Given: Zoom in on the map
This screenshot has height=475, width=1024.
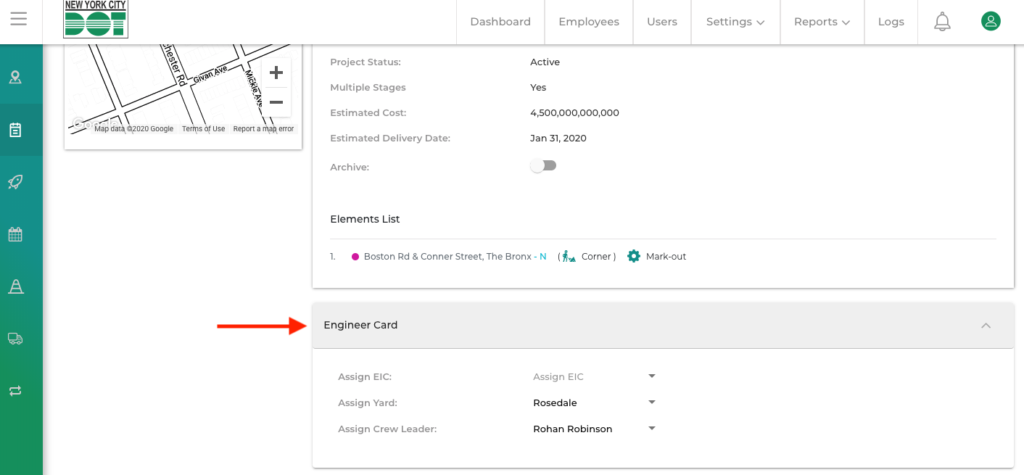Looking at the screenshot, I should click(x=277, y=73).
